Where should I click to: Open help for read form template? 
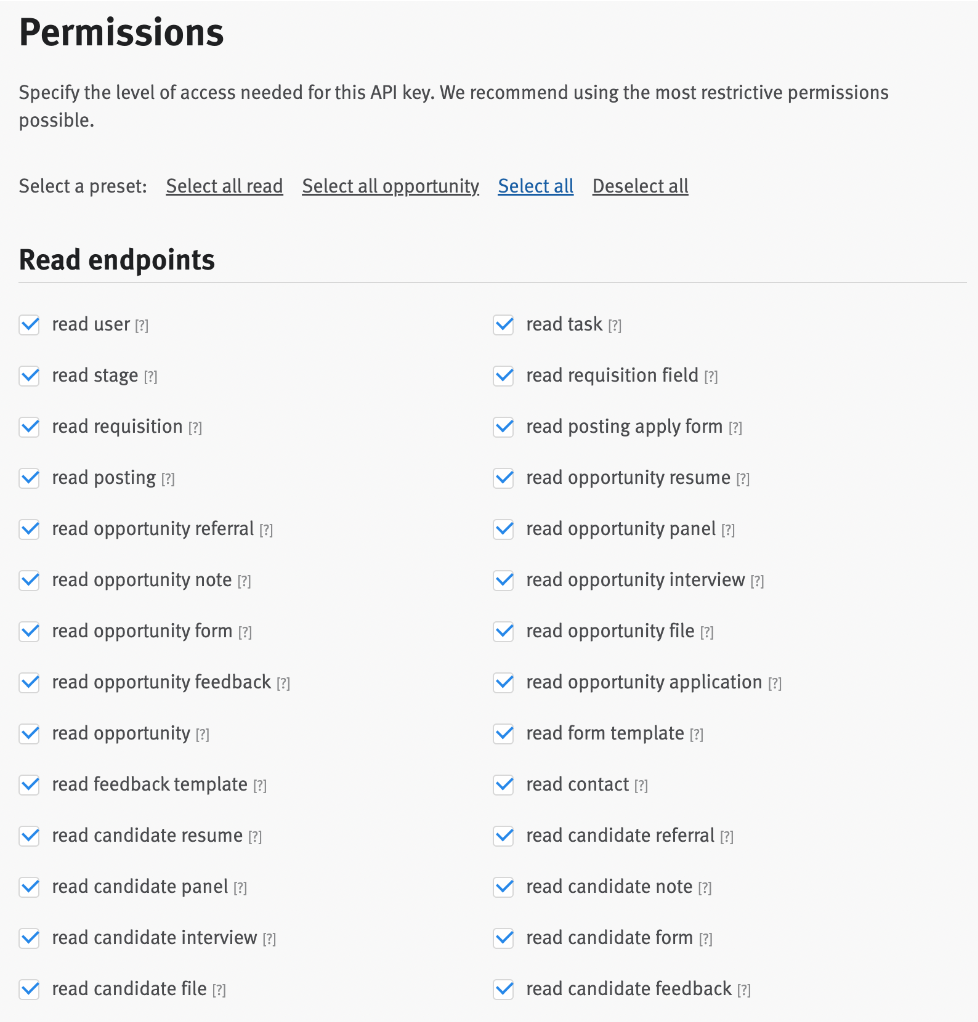coord(697,735)
